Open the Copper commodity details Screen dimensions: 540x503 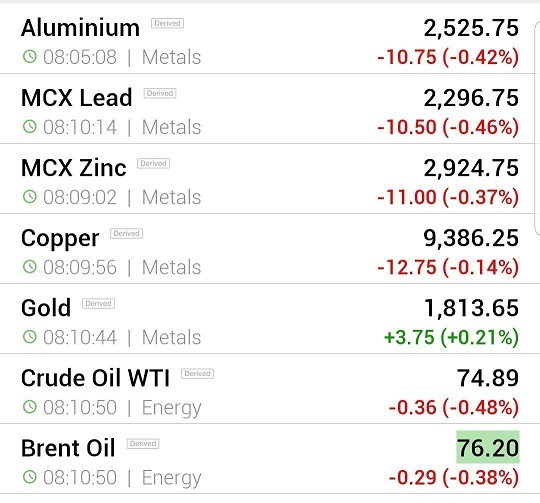coord(267,249)
